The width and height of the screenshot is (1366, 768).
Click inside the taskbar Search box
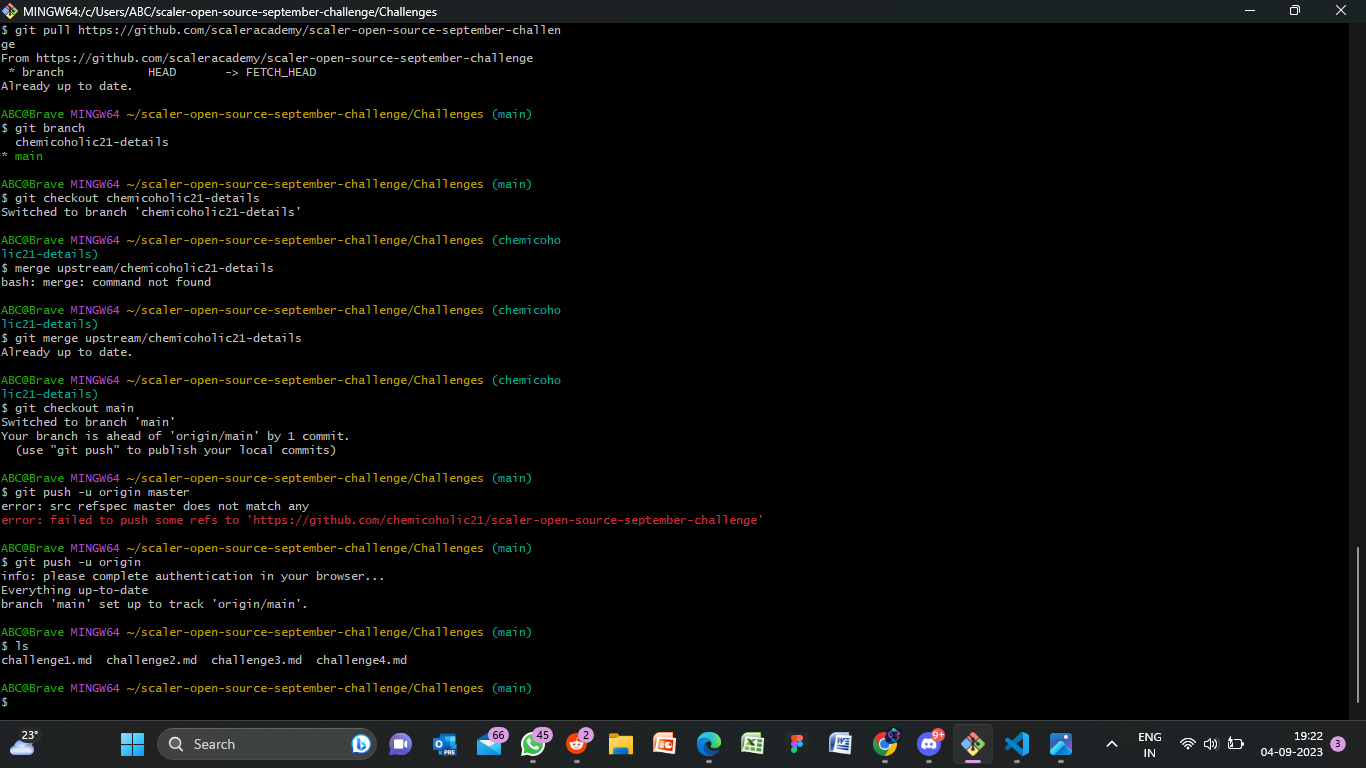(267, 744)
